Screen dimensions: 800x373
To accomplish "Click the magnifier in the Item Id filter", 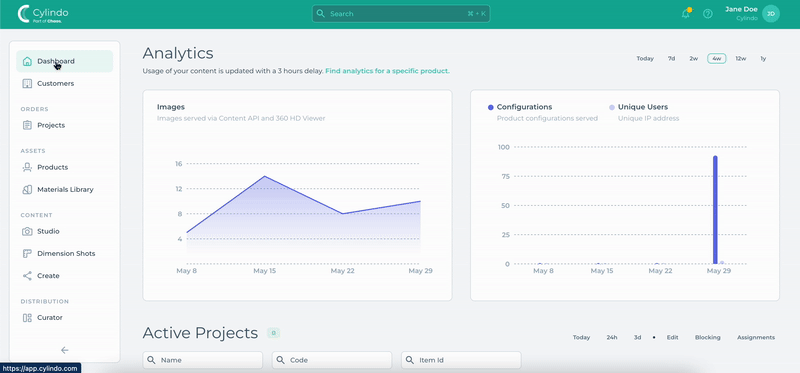I will (x=410, y=360).
